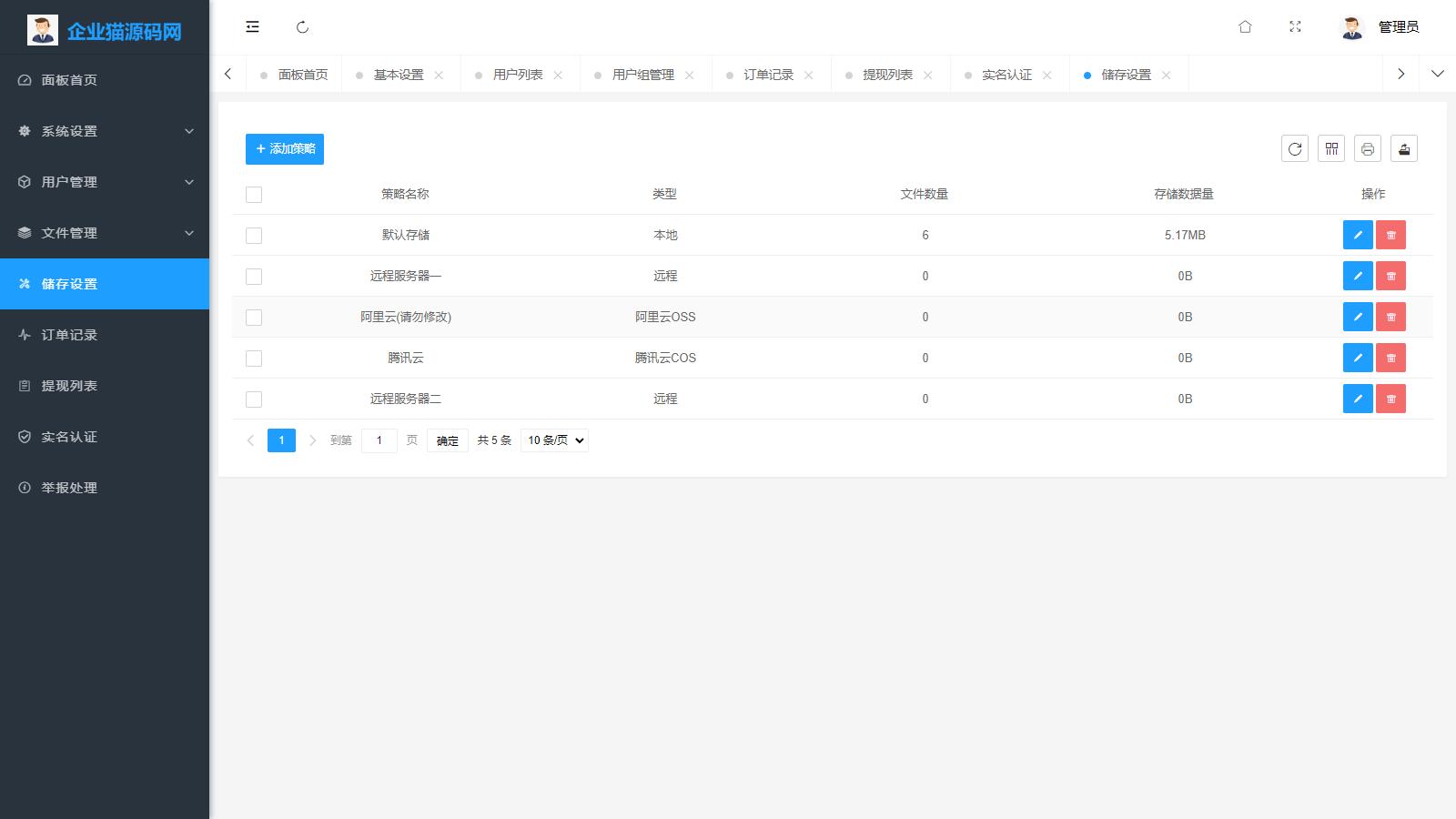Switch to the 实名认证 tab
The width and height of the screenshot is (1456, 819).
(1004, 74)
